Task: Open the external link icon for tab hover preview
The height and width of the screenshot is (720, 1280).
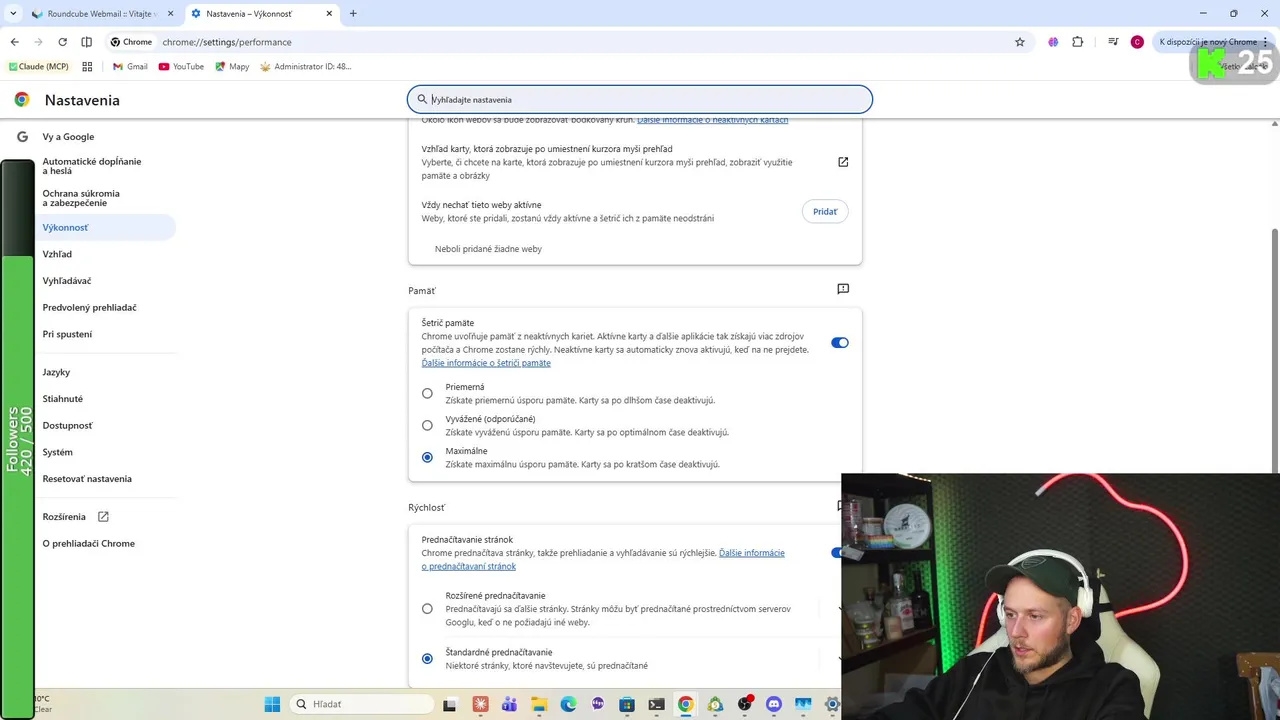Action: (x=843, y=162)
